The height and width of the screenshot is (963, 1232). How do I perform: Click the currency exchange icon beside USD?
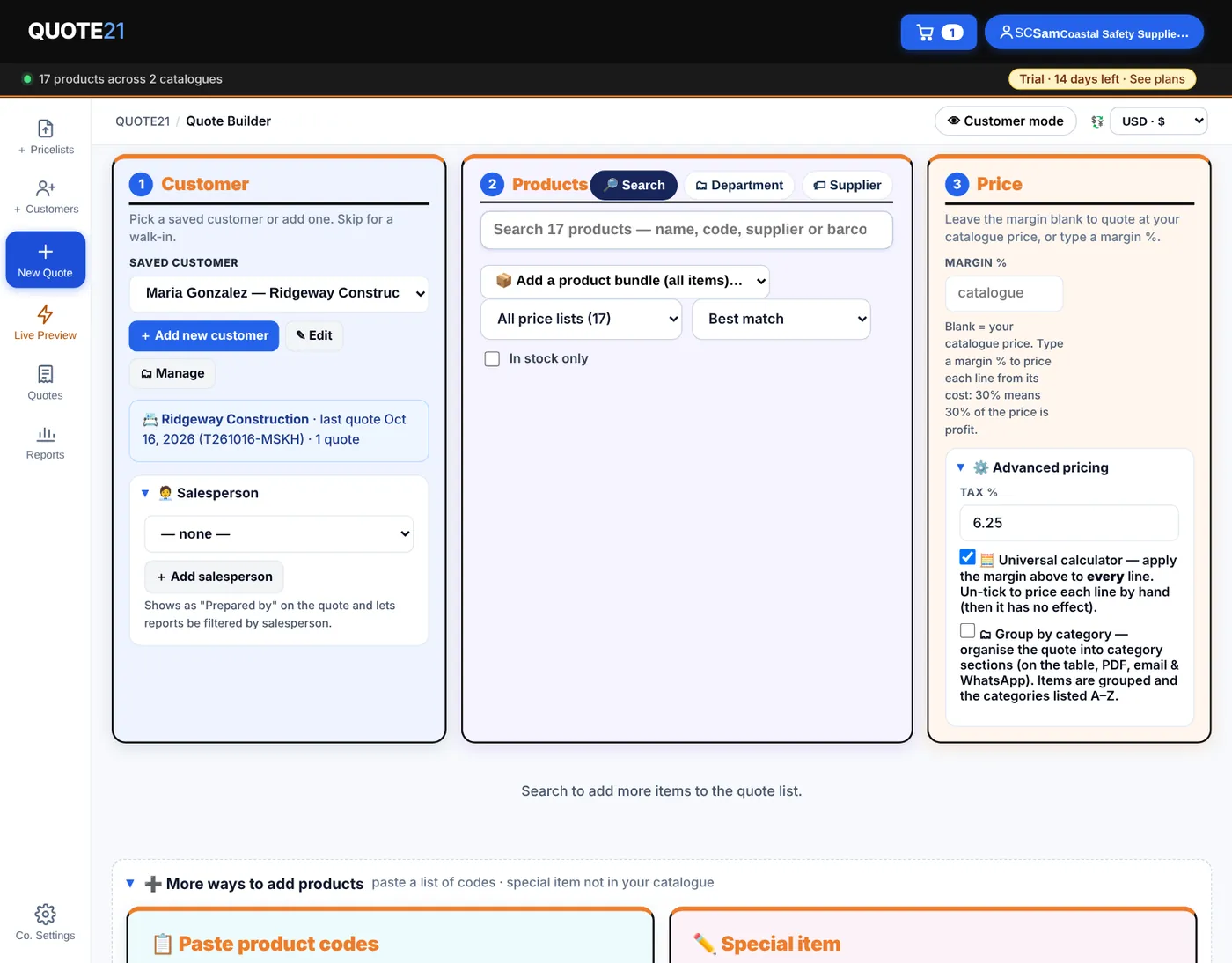(1097, 121)
